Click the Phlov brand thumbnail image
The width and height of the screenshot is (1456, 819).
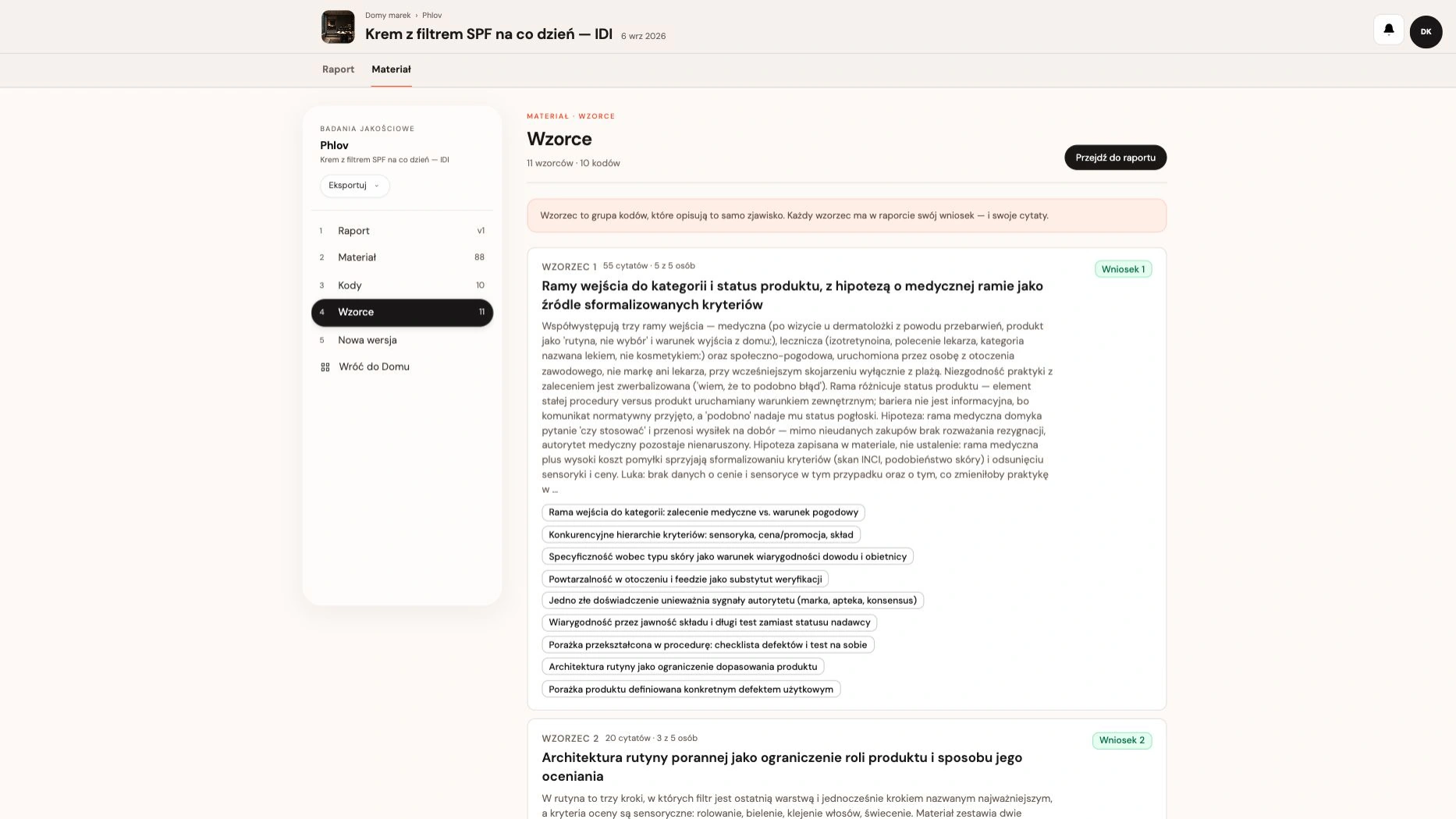tap(338, 27)
